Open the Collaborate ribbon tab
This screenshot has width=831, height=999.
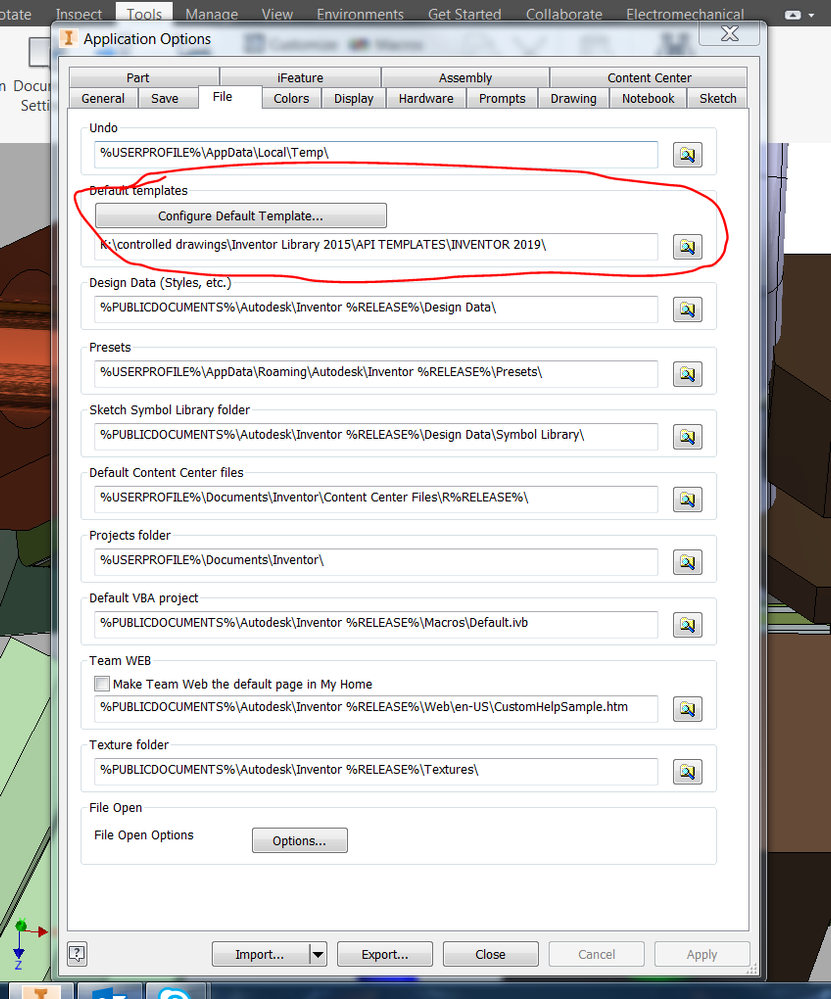pos(564,14)
